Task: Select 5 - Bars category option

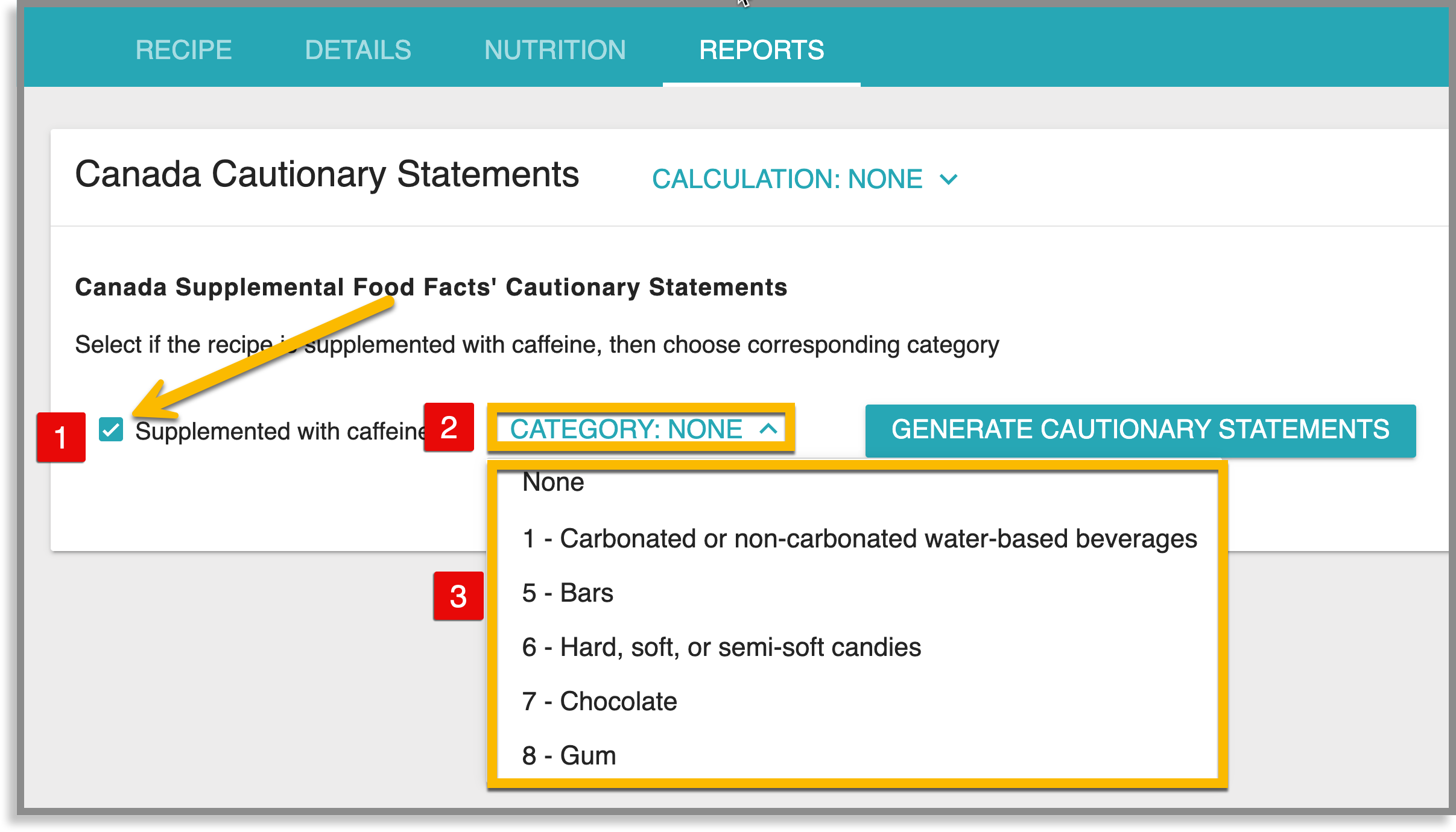Action: pyautogui.click(x=568, y=593)
